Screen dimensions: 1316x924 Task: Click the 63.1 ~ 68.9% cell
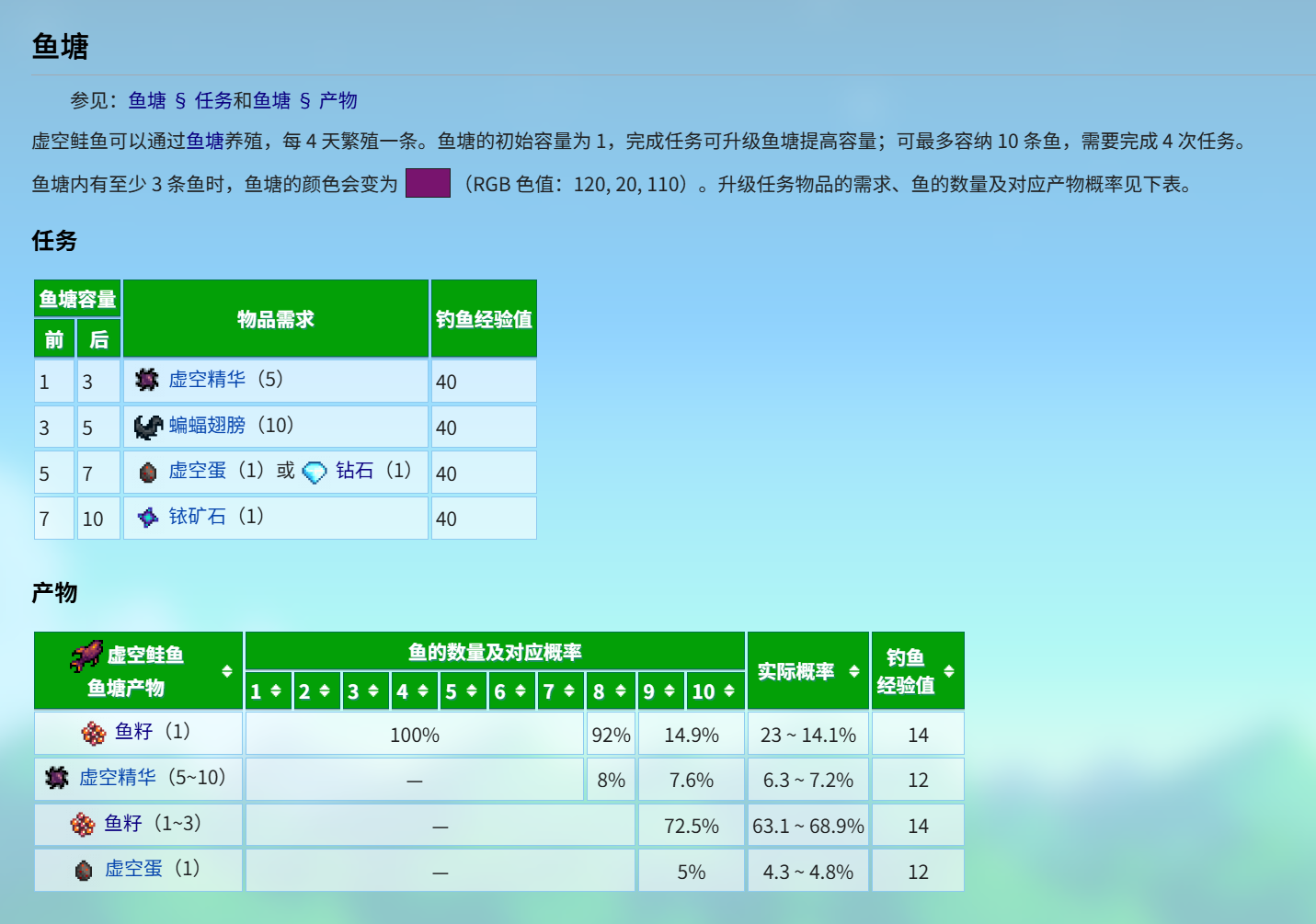click(808, 826)
